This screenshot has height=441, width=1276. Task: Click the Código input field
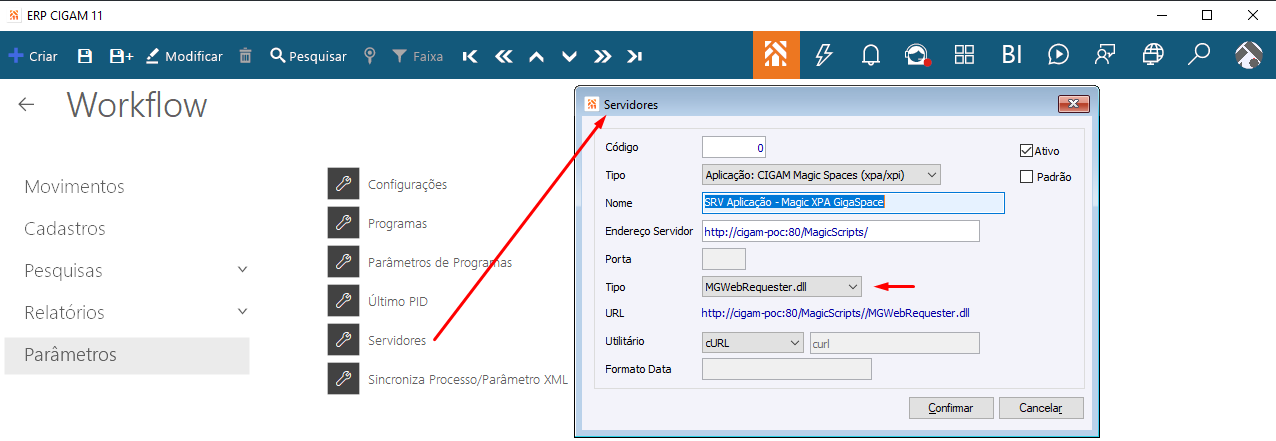coord(735,147)
